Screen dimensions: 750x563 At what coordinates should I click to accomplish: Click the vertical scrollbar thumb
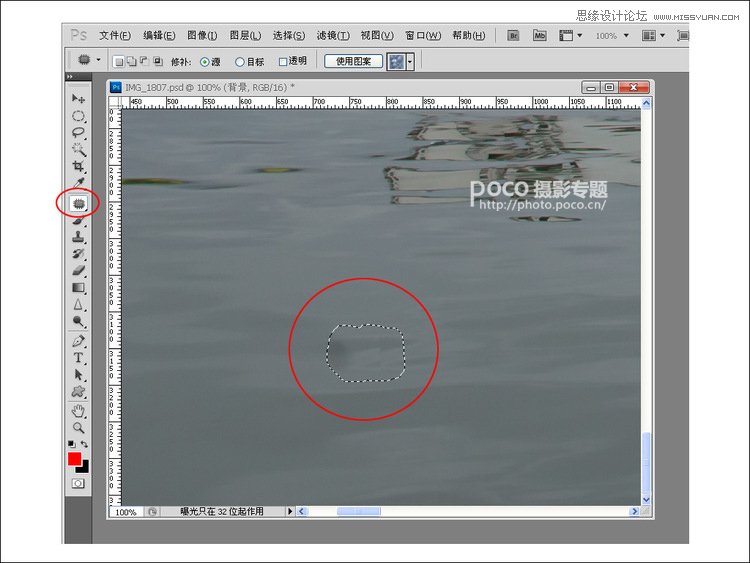pos(646,462)
